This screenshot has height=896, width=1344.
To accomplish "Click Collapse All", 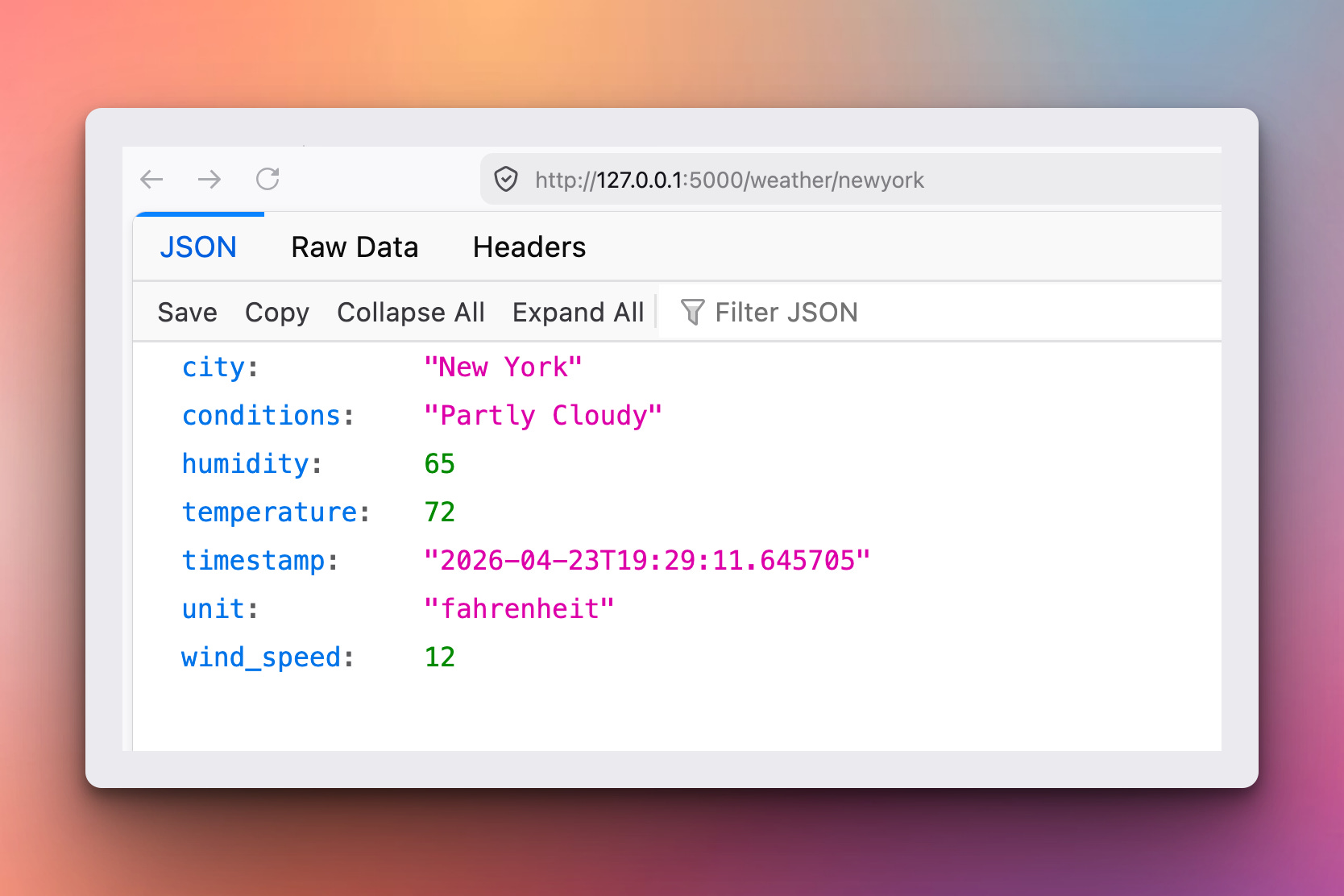I will 411,312.
